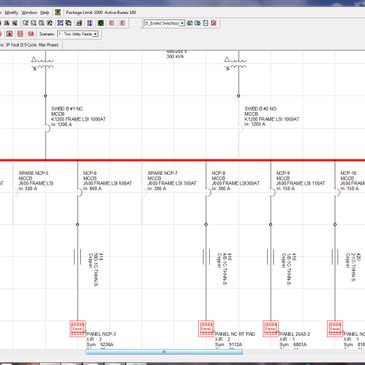Image resolution: width=365 pixels, height=365 pixels.
Task: Open the Modify menu
Action: point(12,12)
